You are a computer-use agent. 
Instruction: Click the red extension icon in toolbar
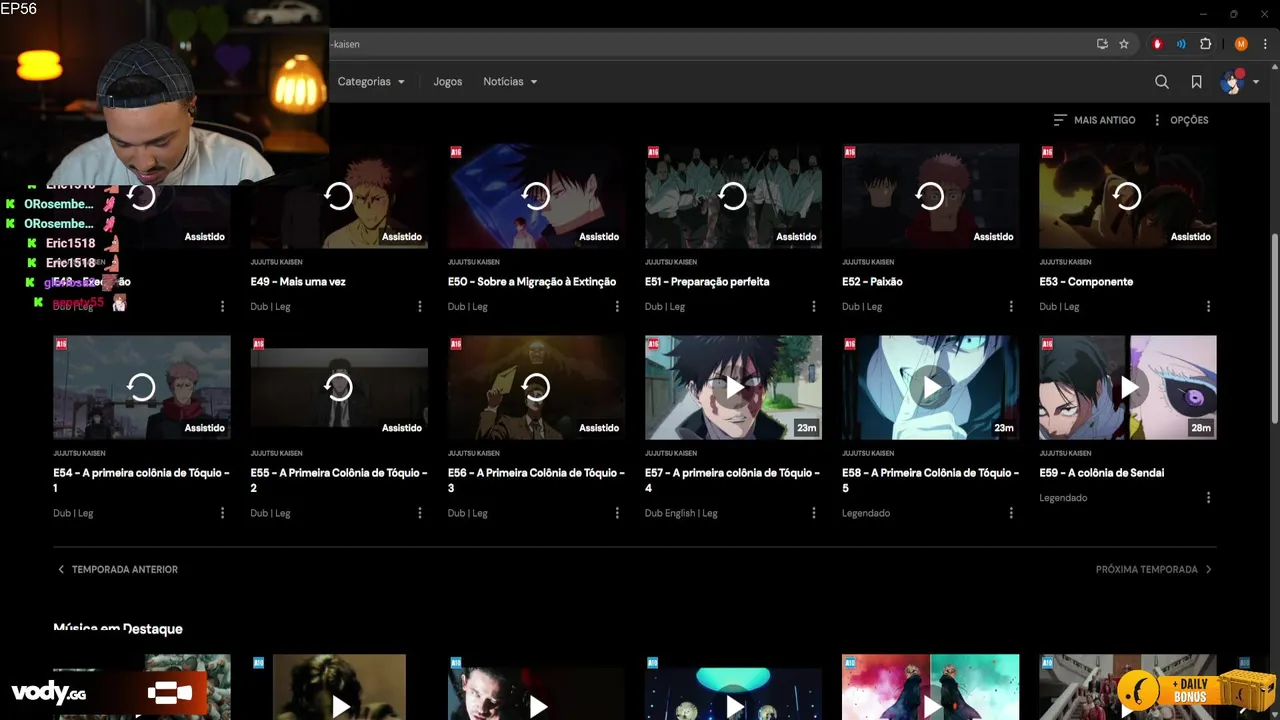point(1158,44)
